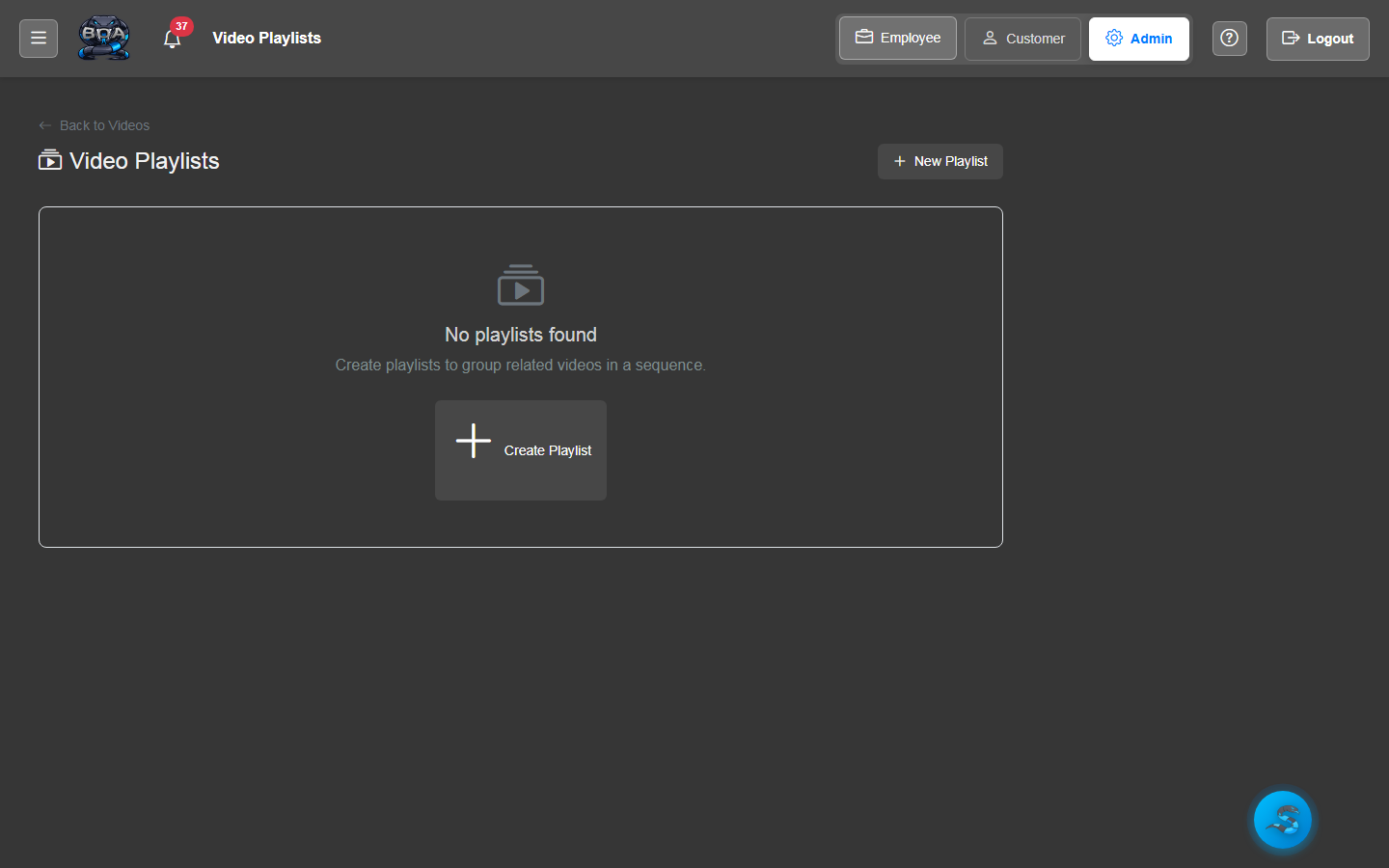Select the Admin view
Viewport: 1389px width, 868px height.
pos(1139,39)
